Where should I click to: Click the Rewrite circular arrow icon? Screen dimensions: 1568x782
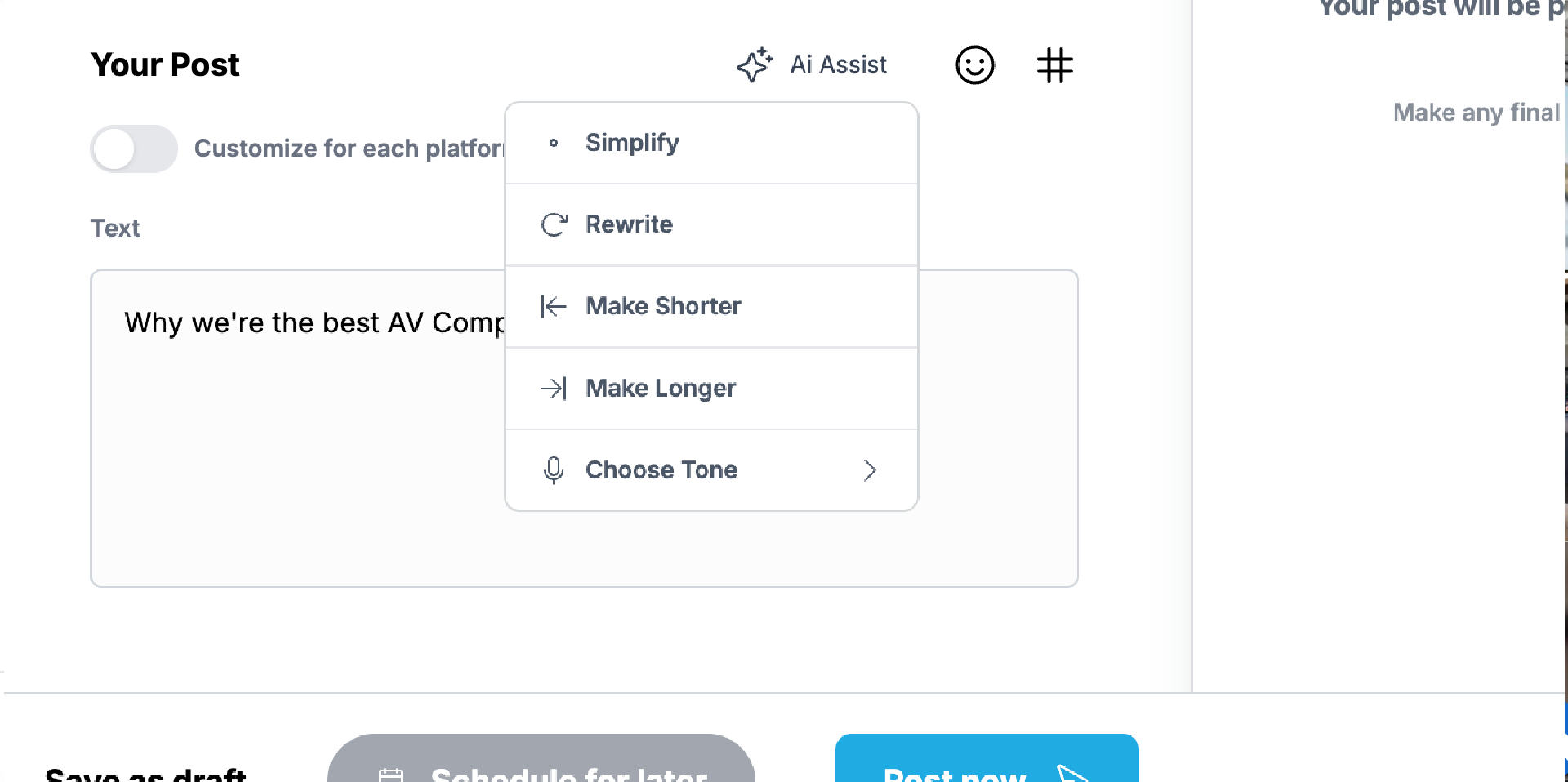(x=555, y=224)
